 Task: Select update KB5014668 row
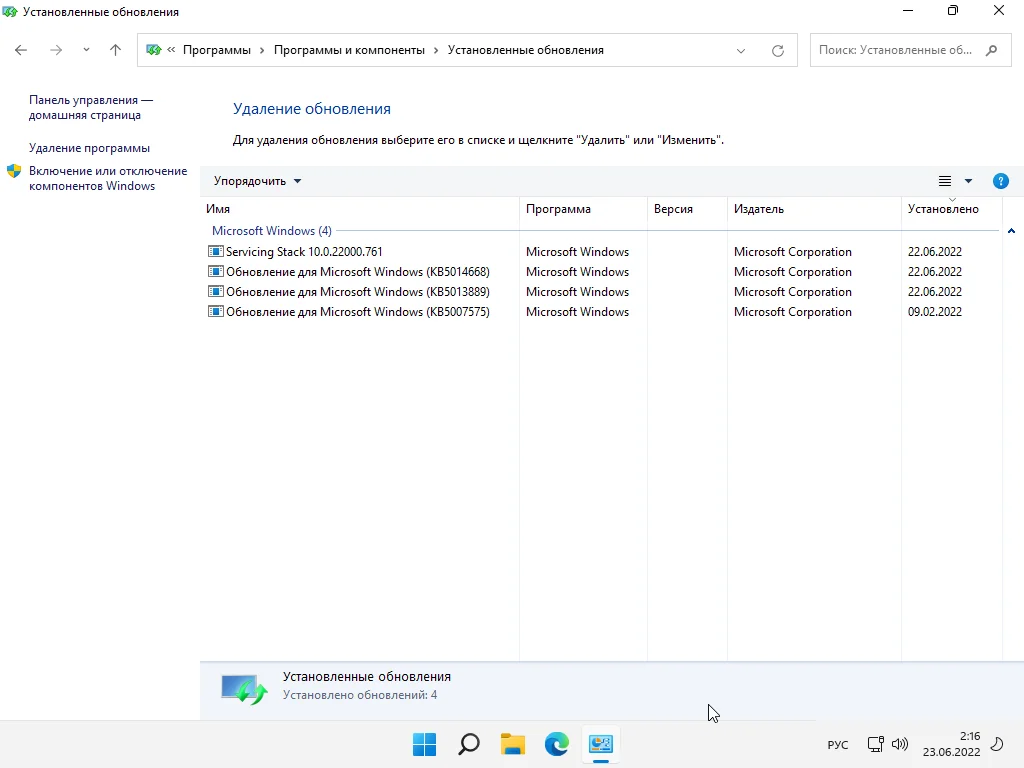coord(601,272)
